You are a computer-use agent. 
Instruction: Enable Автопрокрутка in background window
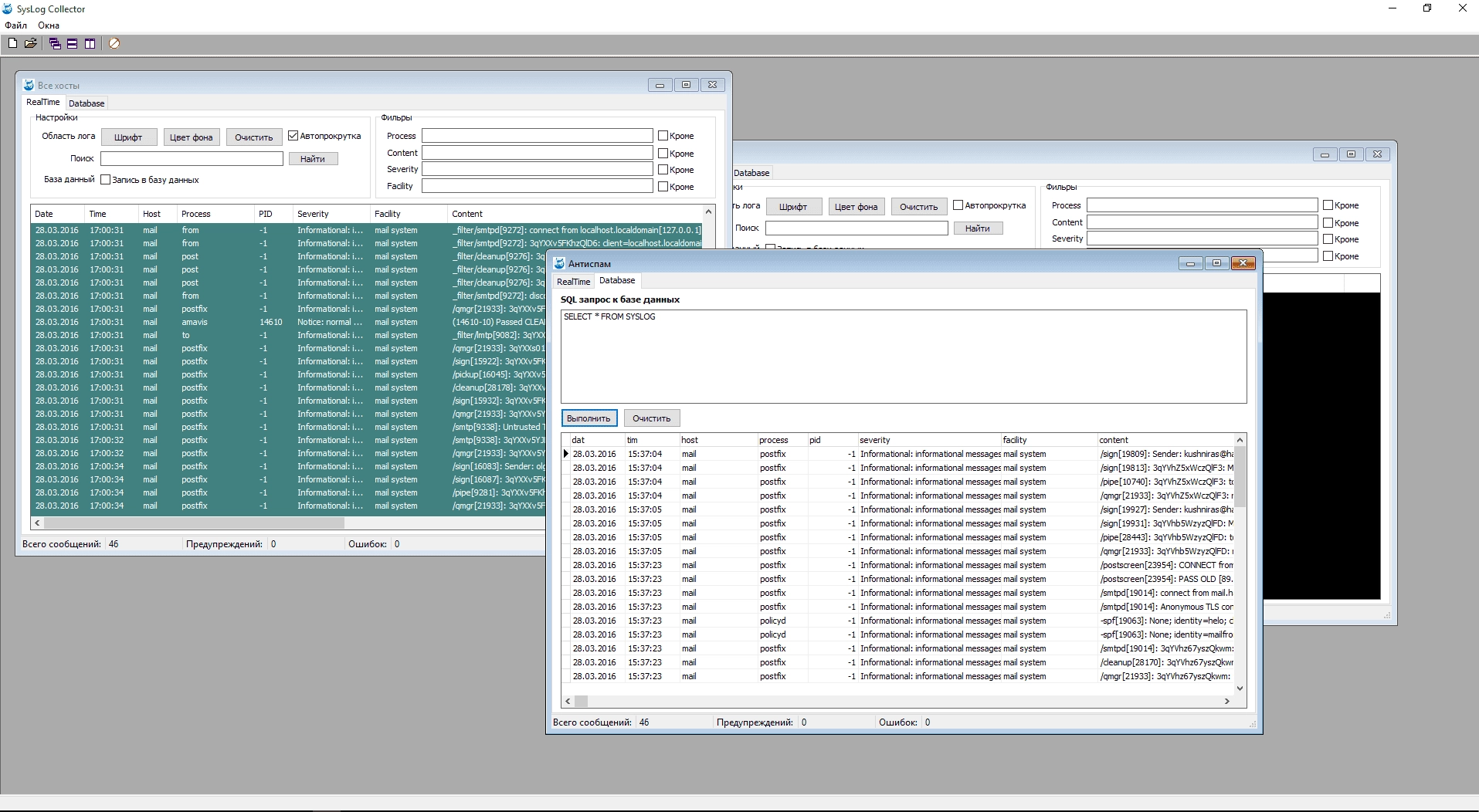tap(958, 205)
